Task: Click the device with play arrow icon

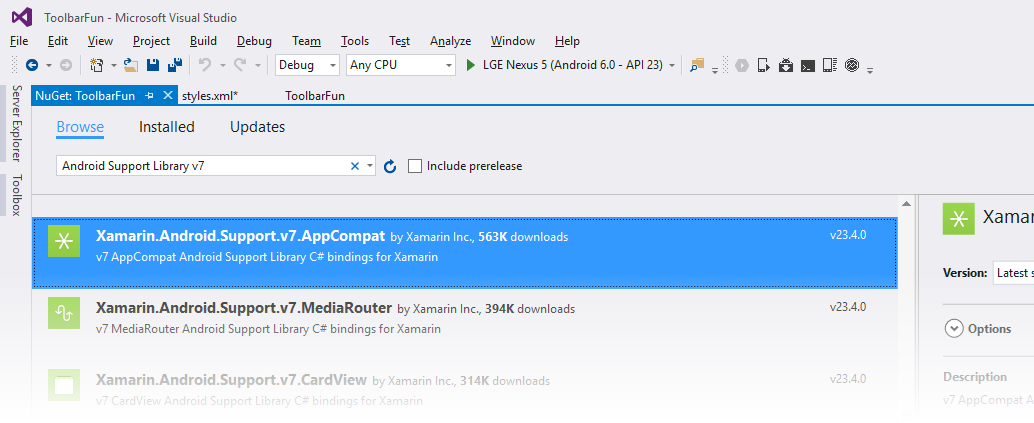Action: (764, 65)
